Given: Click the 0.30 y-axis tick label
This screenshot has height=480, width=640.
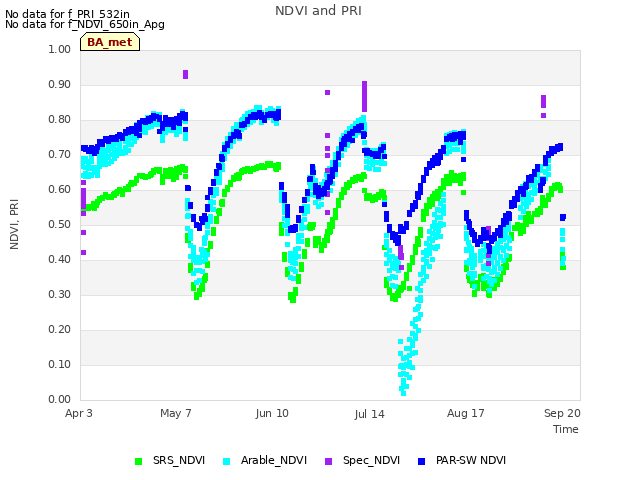Looking at the screenshot, I should coord(60,294).
